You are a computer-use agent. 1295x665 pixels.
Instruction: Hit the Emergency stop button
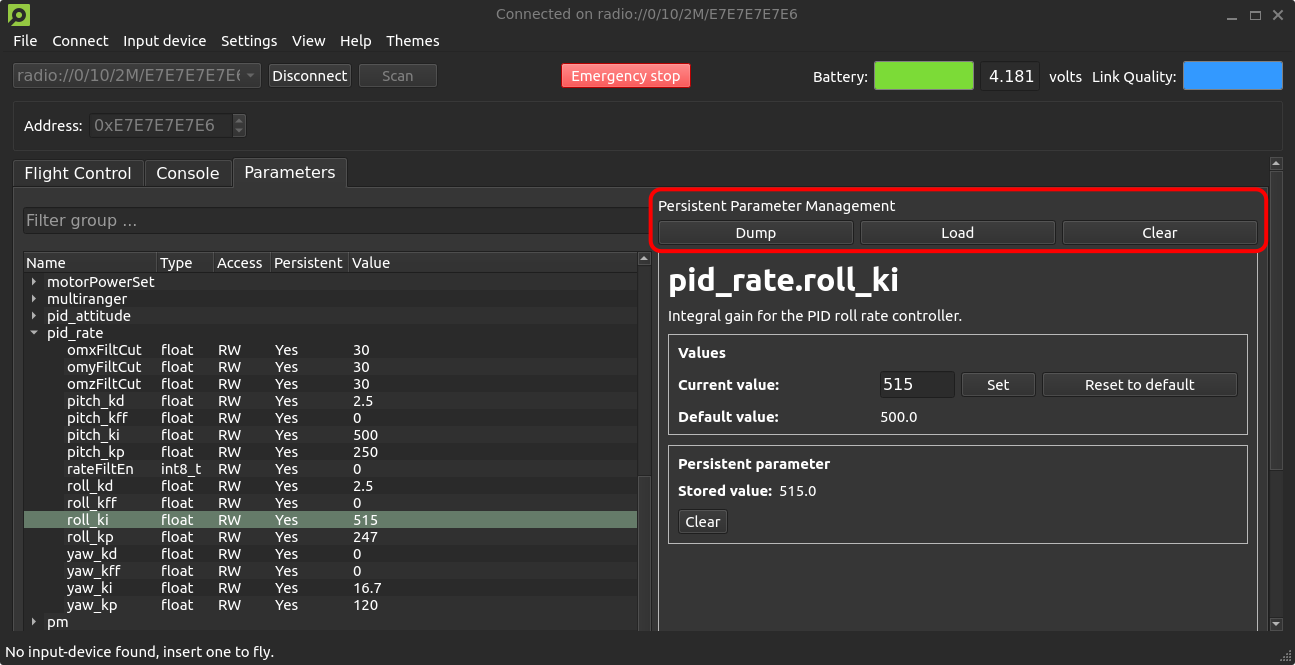tap(625, 76)
